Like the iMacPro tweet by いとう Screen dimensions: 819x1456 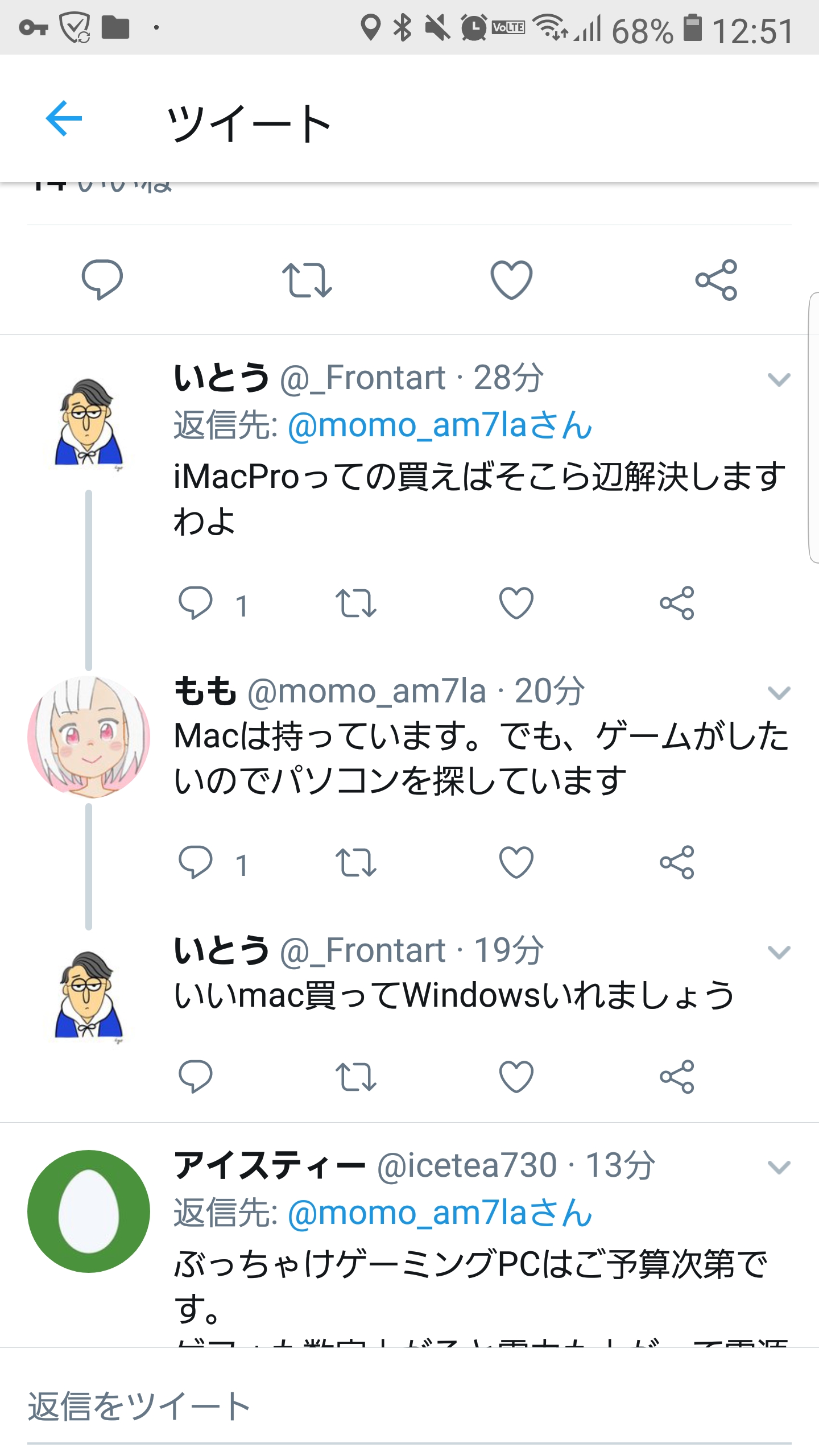click(x=516, y=603)
